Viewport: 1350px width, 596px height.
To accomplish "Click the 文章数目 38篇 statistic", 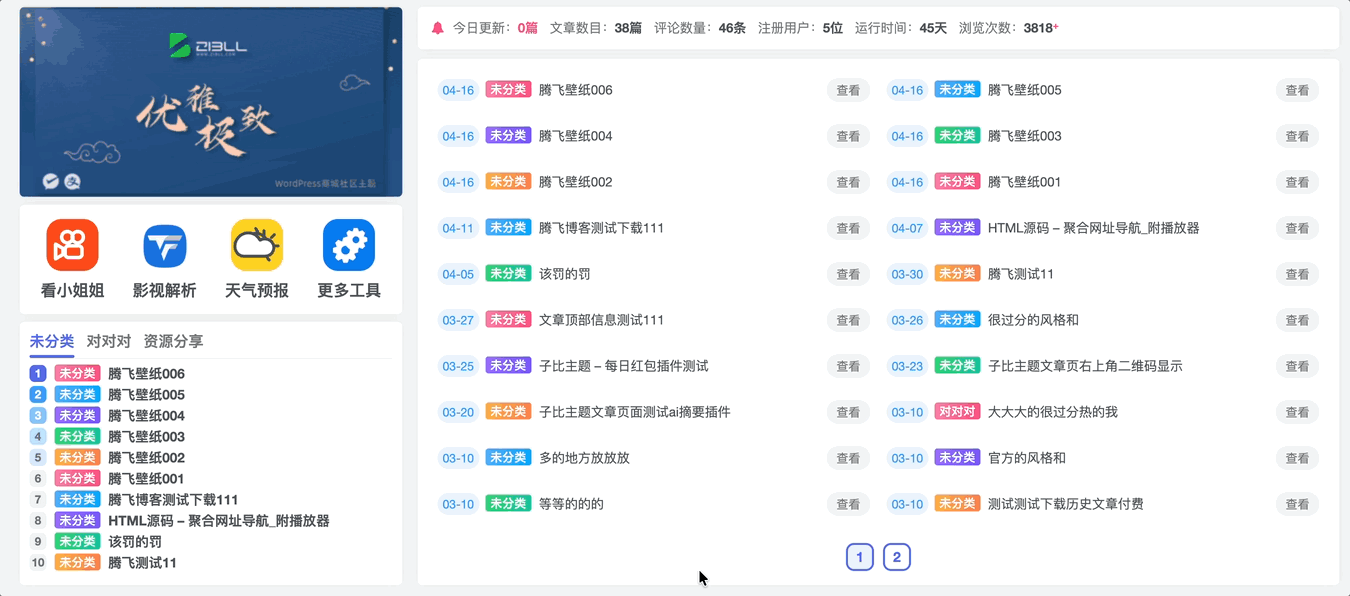I will point(596,28).
